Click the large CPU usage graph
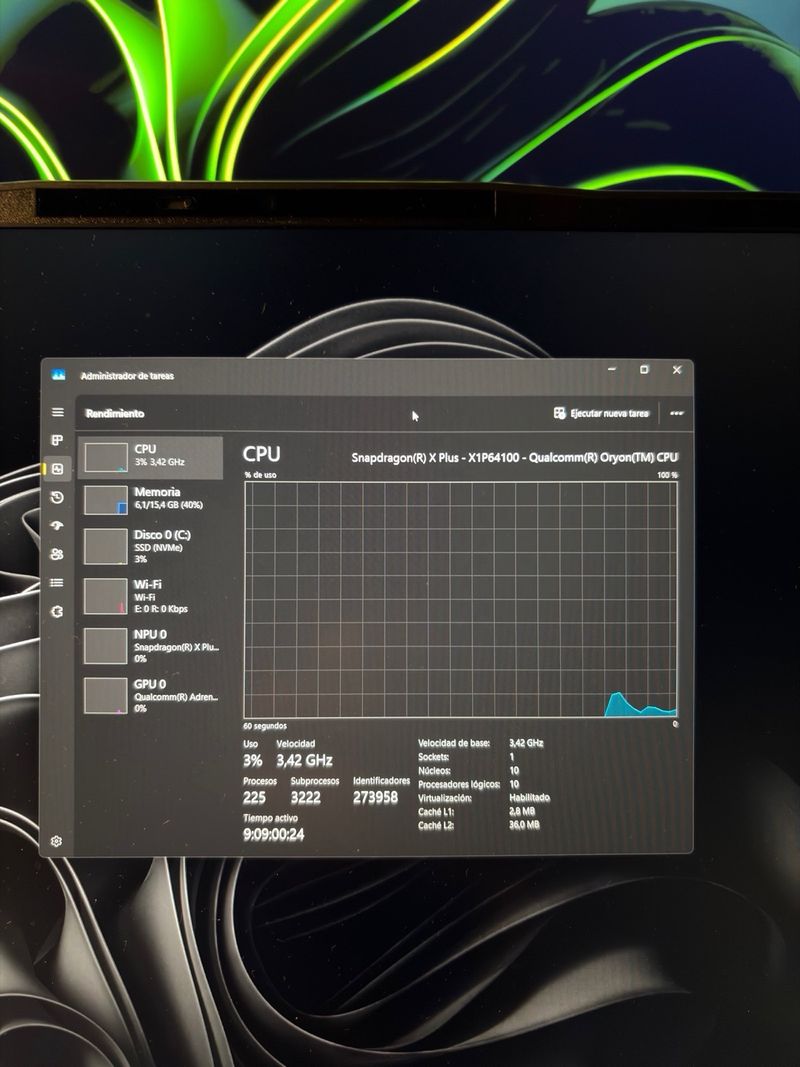The height and width of the screenshot is (1067, 800). (461, 599)
